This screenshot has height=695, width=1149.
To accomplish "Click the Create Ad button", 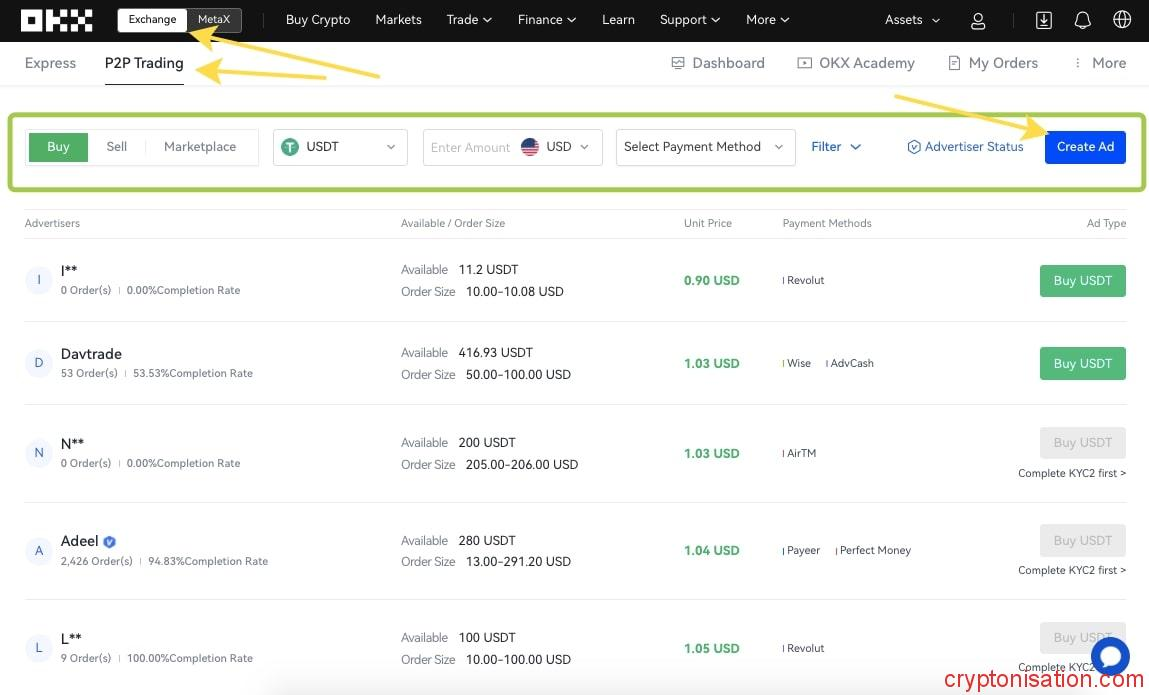I will [1085, 147].
